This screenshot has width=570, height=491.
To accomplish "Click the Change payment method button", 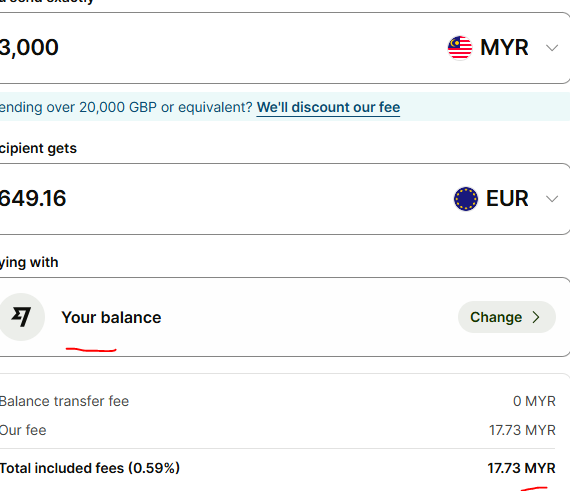I will click(x=507, y=317).
